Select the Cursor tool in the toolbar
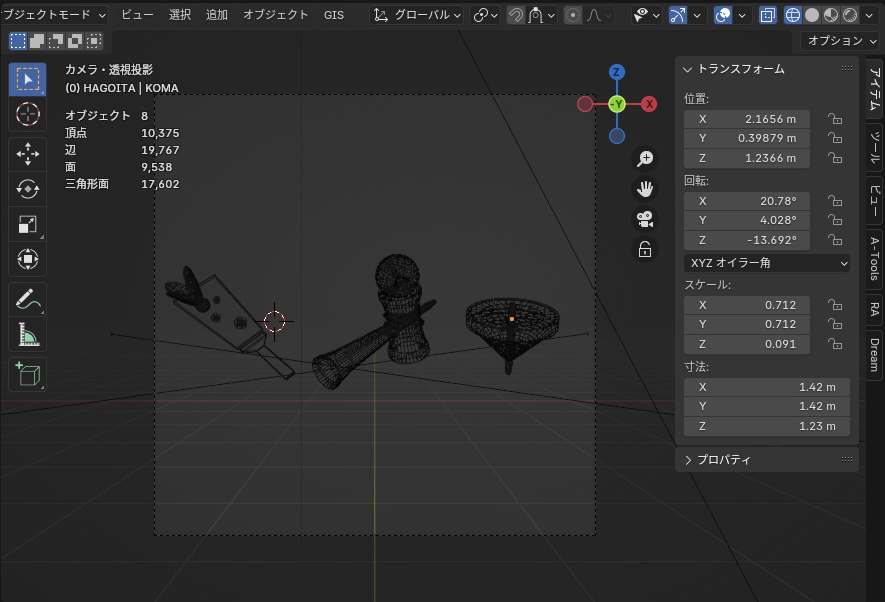Screen dimensions: 885x602 (27, 114)
